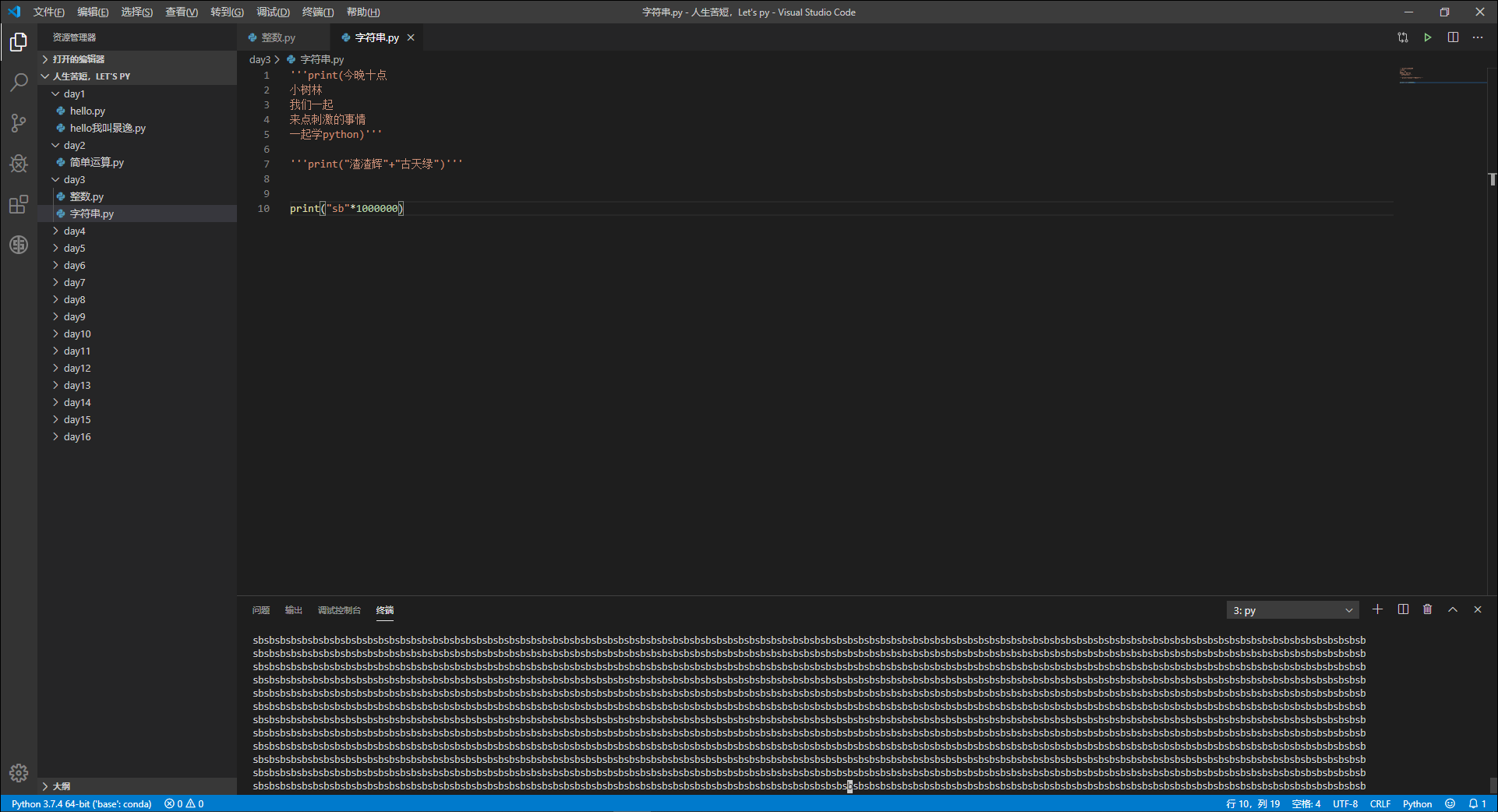Open the Debug view in activity bar

19,164
